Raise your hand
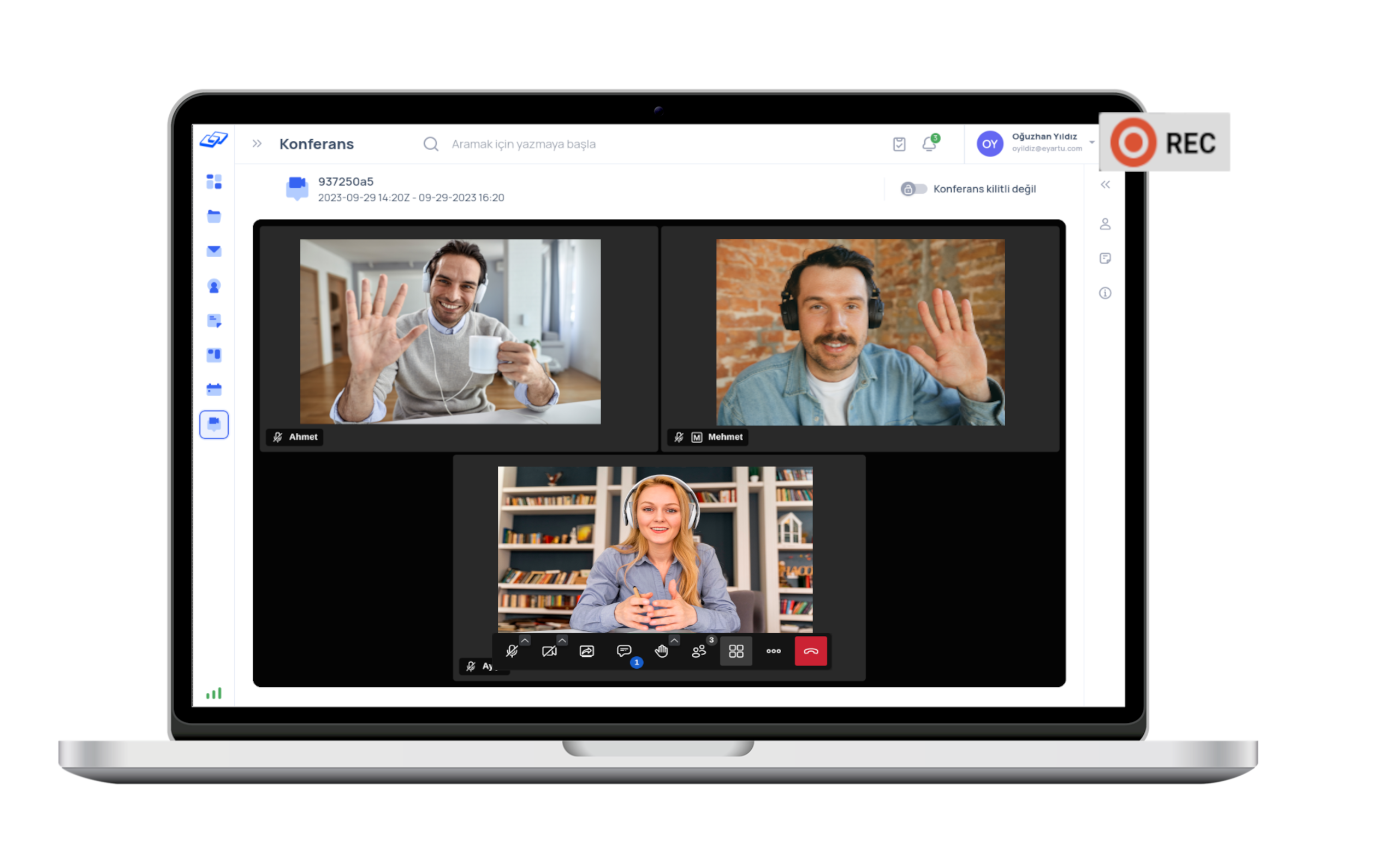This screenshot has width=1384, height=868. 661,651
